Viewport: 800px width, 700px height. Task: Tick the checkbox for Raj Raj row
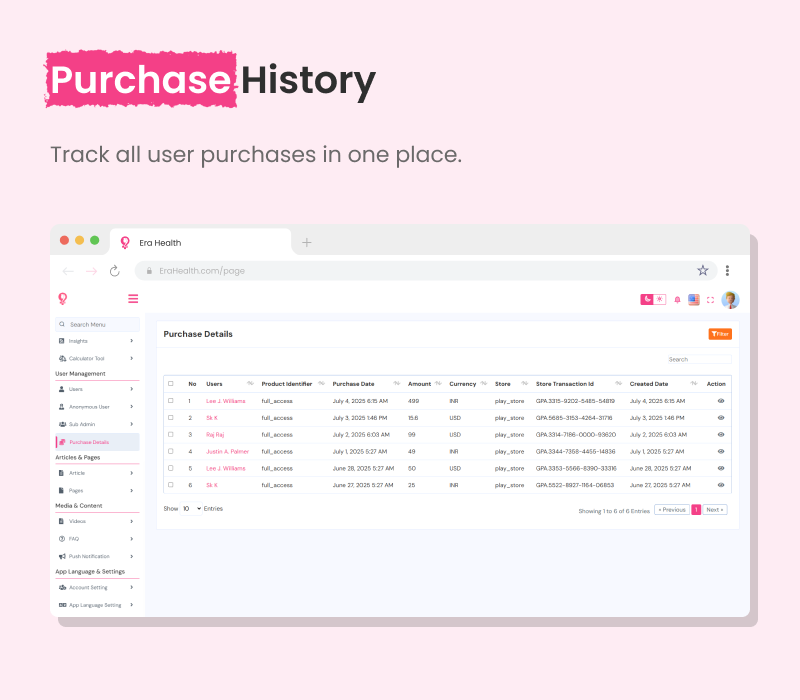(171, 434)
